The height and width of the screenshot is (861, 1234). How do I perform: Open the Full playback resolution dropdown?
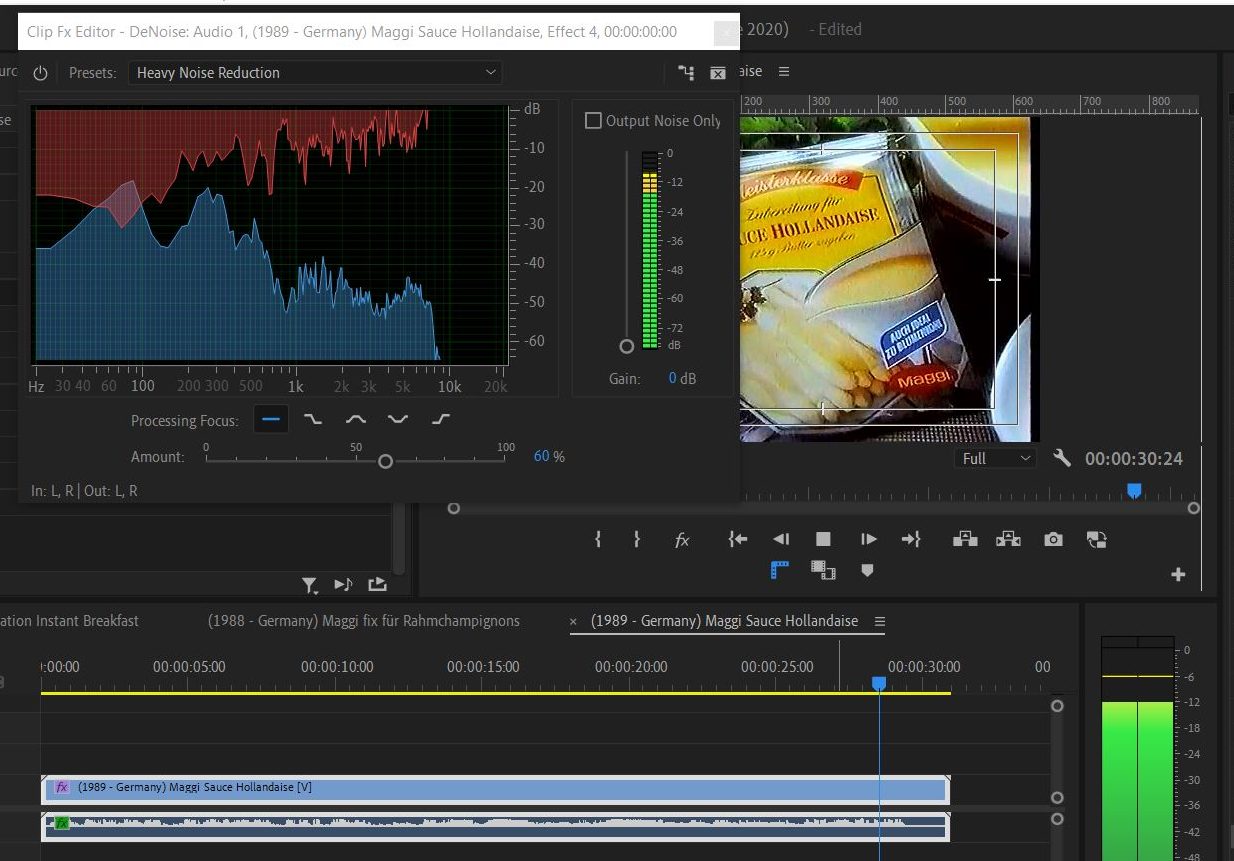(x=995, y=458)
